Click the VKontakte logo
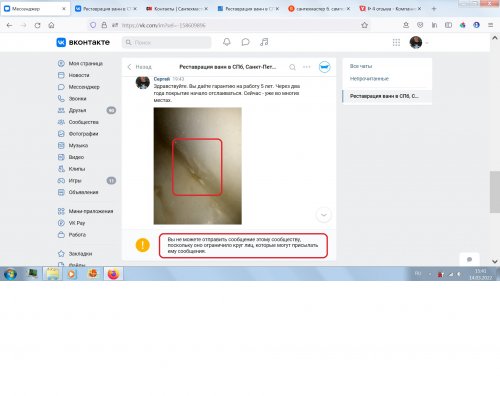Image resolution: width=500 pixels, height=396 pixels. click(x=83, y=42)
